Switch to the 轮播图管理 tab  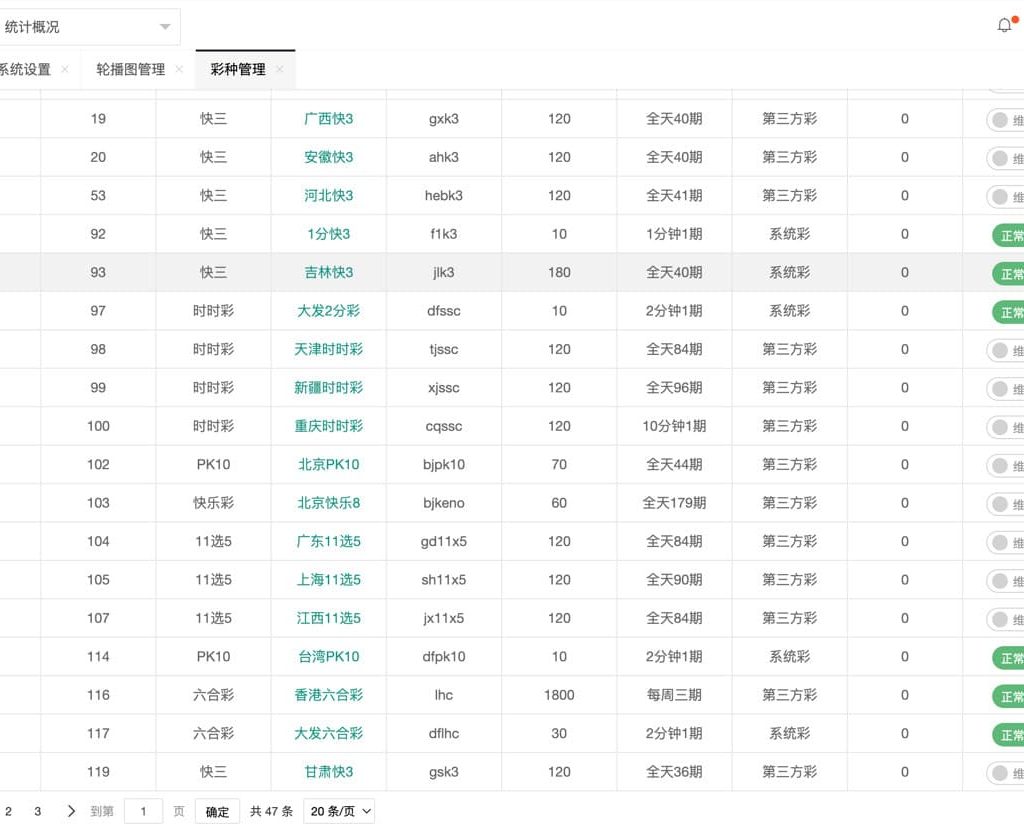pyautogui.click(x=131, y=70)
